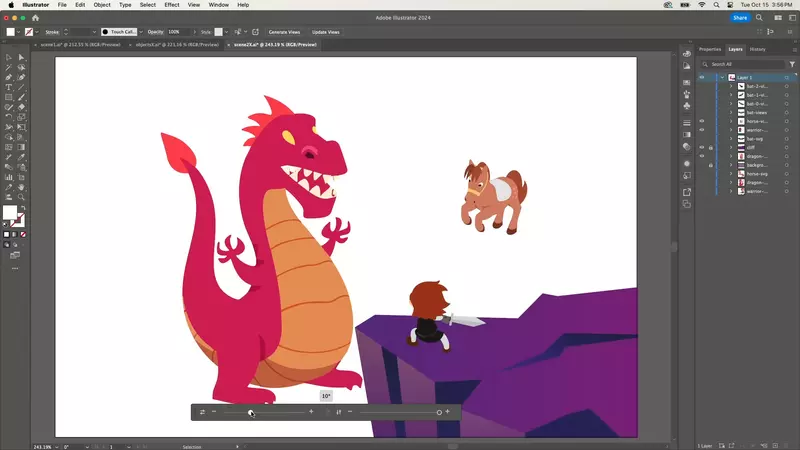
Task: Expand the bat-views sublayer
Action: tap(730, 112)
